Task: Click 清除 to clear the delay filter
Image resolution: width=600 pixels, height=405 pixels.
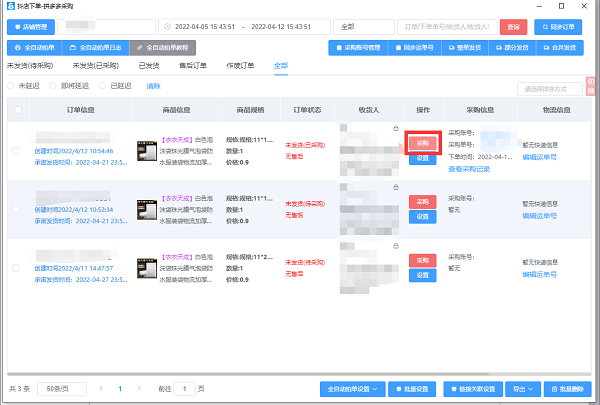Action: click(153, 86)
